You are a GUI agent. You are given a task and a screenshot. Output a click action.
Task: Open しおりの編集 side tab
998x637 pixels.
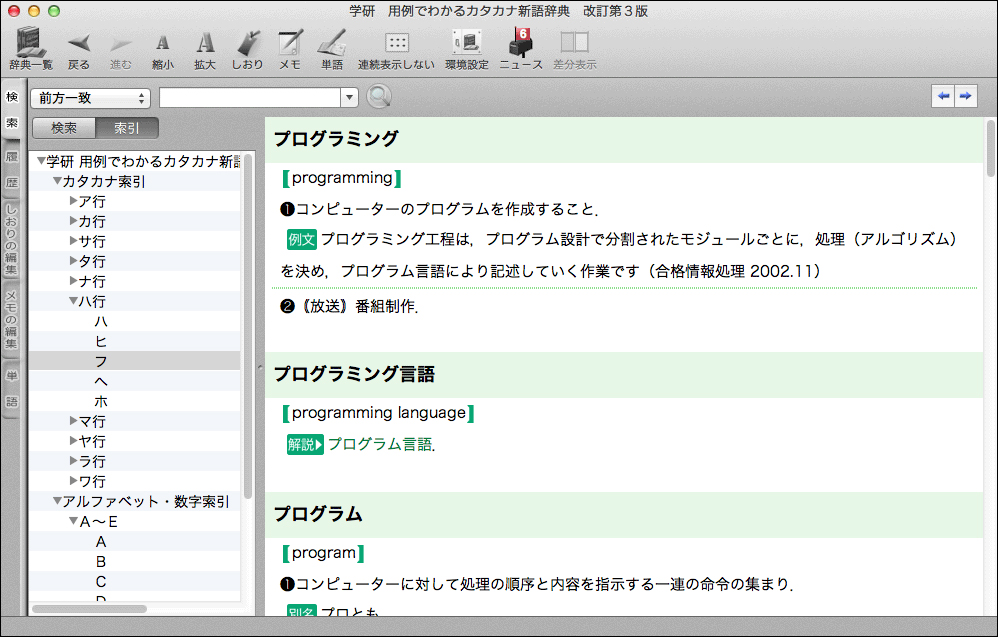coord(11,239)
